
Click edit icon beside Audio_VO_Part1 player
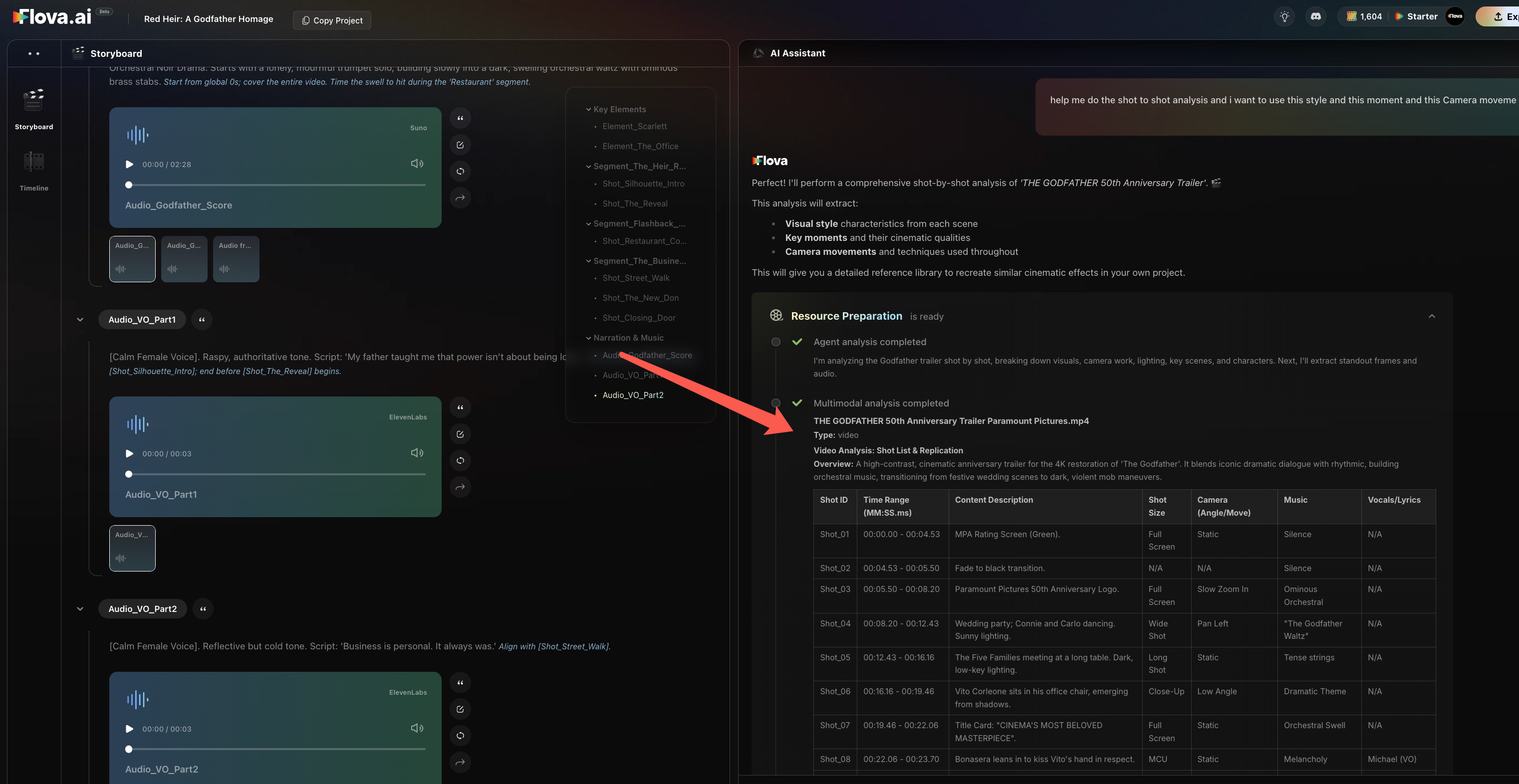(x=460, y=434)
